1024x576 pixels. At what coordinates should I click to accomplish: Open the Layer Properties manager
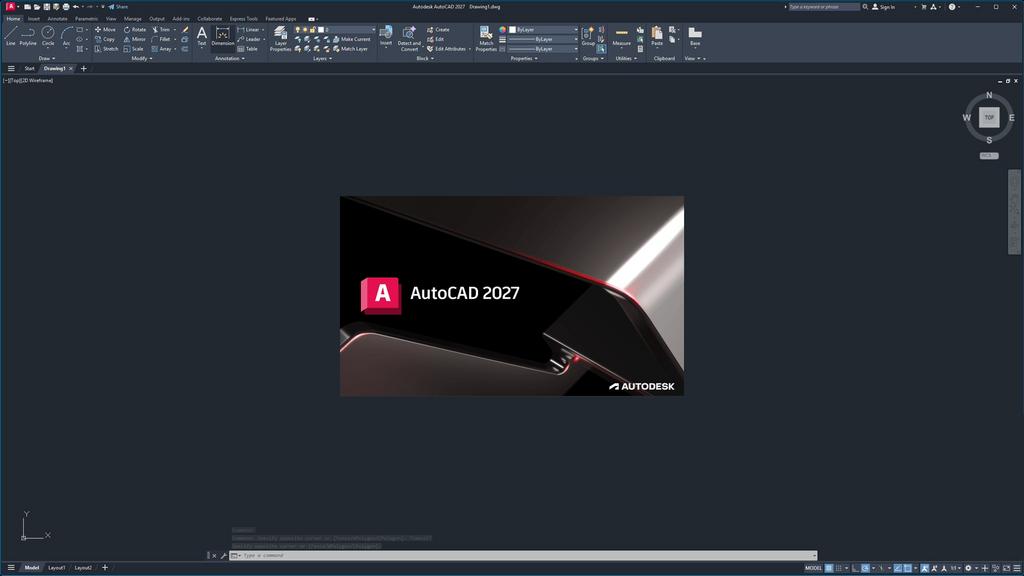(281, 37)
